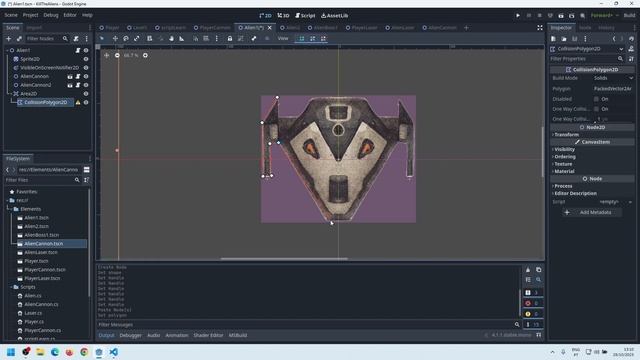The image size is (640, 360).
Task: Enable the Disabled checkbox in inspector
Action: (596, 99)
